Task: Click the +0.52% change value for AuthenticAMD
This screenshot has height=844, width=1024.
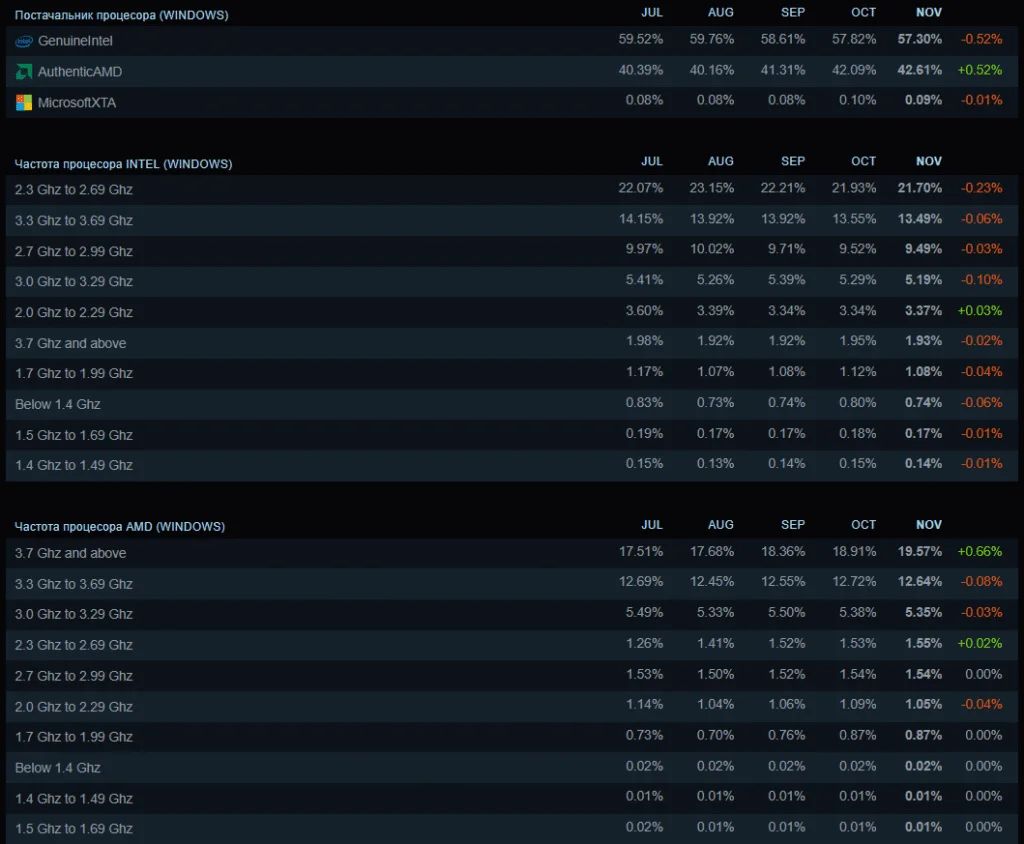Action: click(x=981, y=71)
